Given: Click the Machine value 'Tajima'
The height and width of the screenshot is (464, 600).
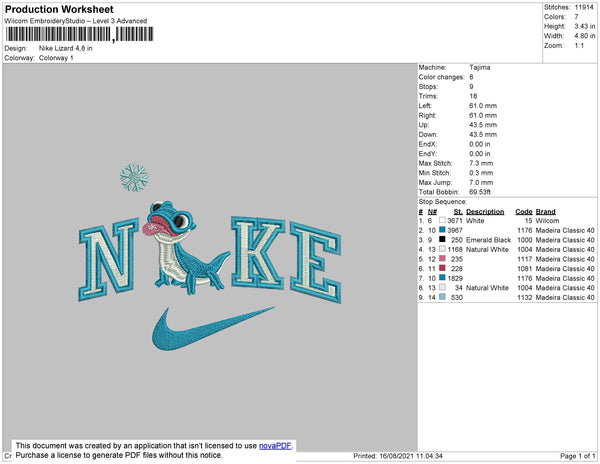Looking at the screenshot, I should click(480, 67).
